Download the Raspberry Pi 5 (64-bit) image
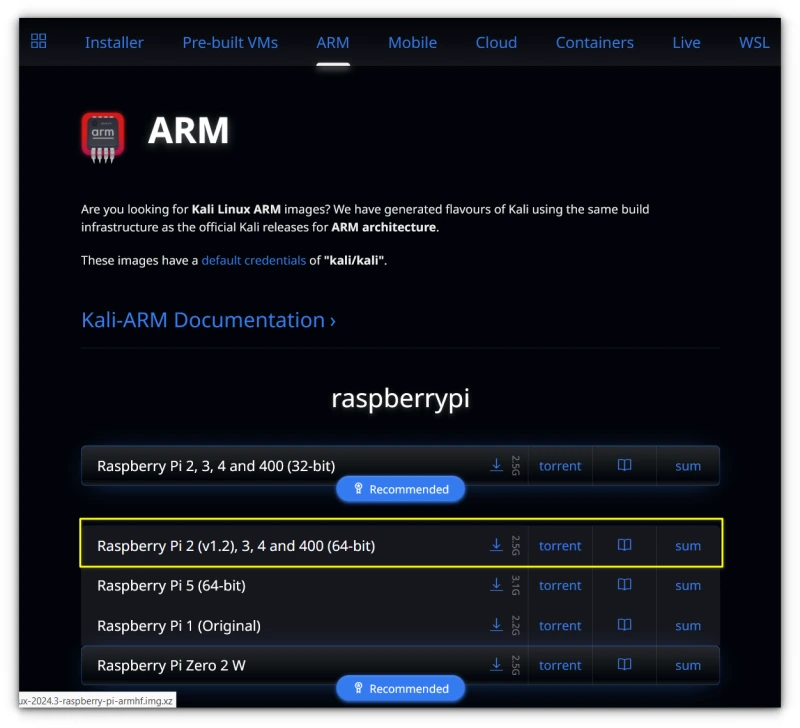The height and width of the screenshot is (728, 800). click(x=496, y=585)
